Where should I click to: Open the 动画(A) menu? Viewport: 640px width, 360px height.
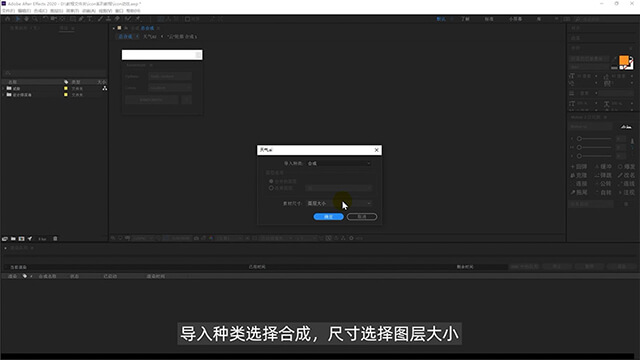point(89,11)
